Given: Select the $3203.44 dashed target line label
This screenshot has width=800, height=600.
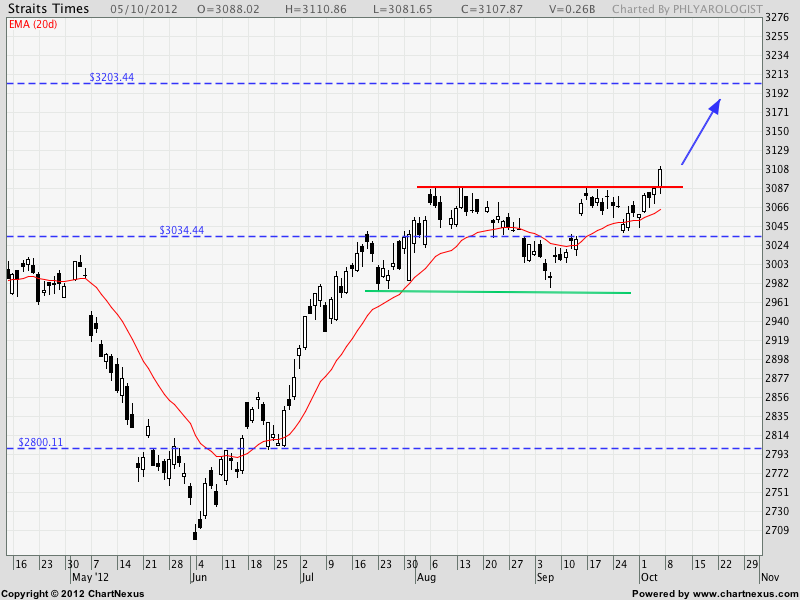Looking at the screenshot, I should 111,77.
